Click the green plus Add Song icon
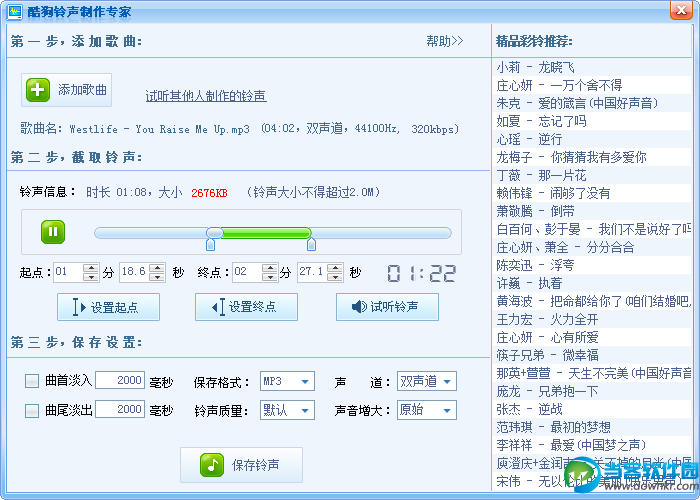700x500 pixels. (x=38, y=90)
